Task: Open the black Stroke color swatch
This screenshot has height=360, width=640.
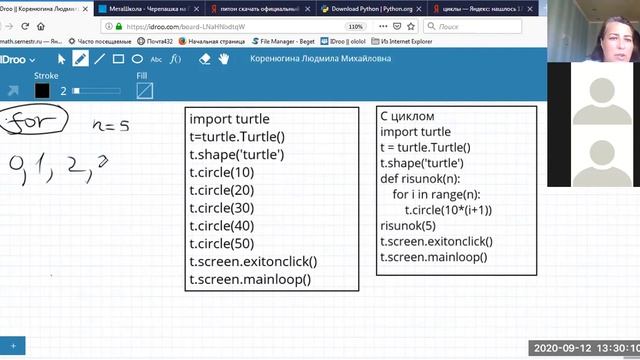Action: [x=42, y=91]
